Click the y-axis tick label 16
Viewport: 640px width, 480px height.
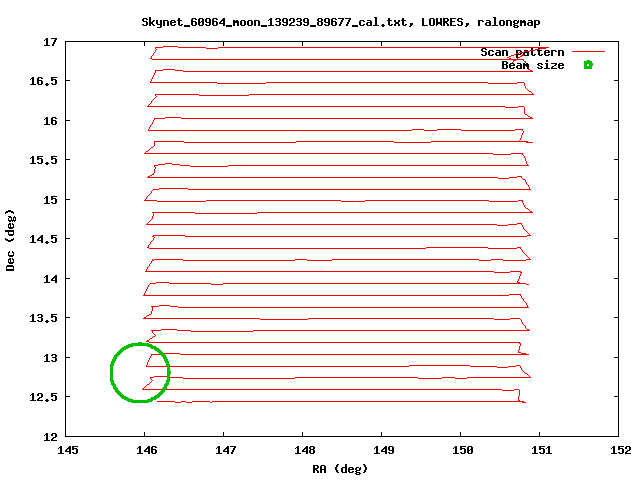click(50, 121)
